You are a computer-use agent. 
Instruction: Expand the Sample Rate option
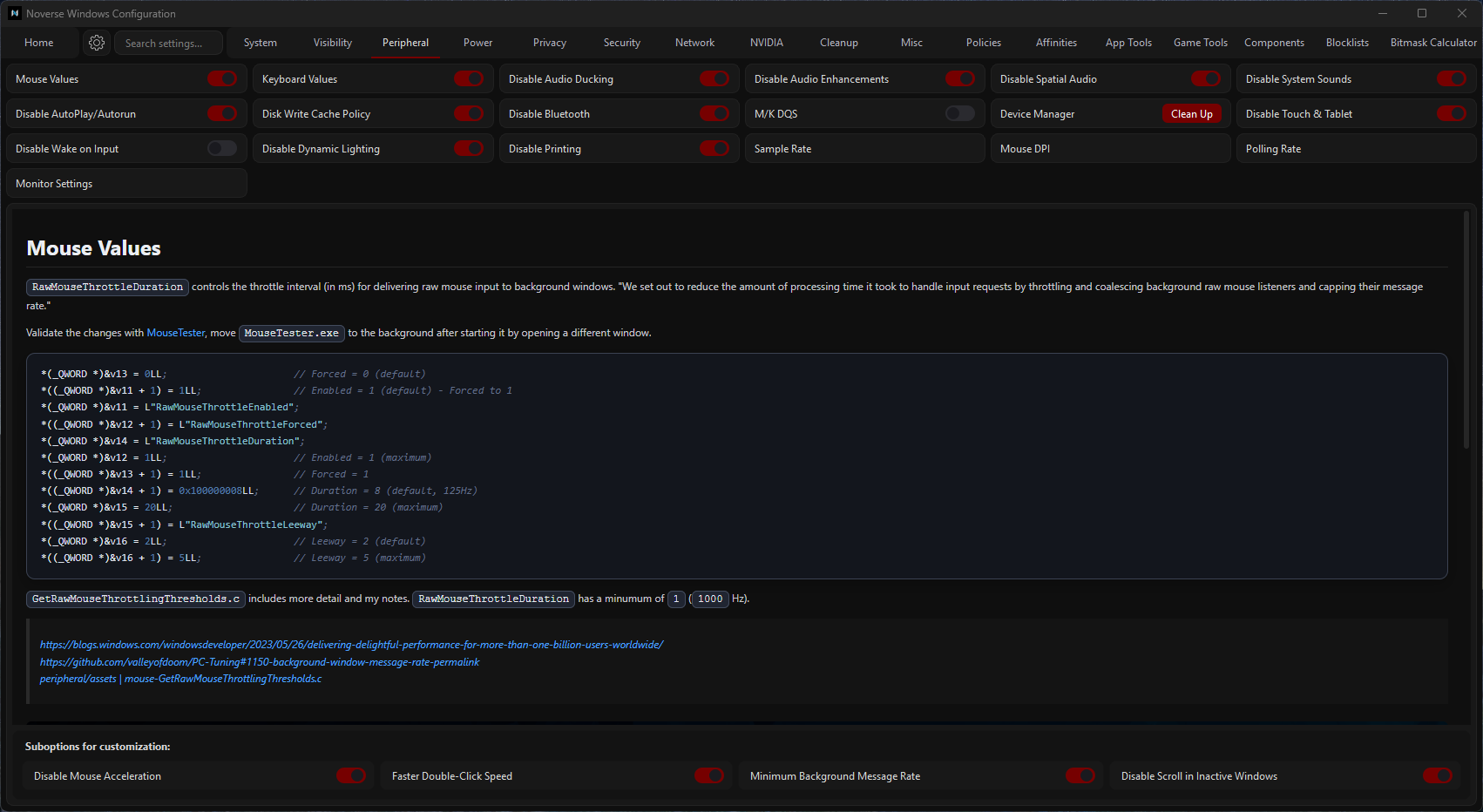pyautogui.click(x=864, y=149)
